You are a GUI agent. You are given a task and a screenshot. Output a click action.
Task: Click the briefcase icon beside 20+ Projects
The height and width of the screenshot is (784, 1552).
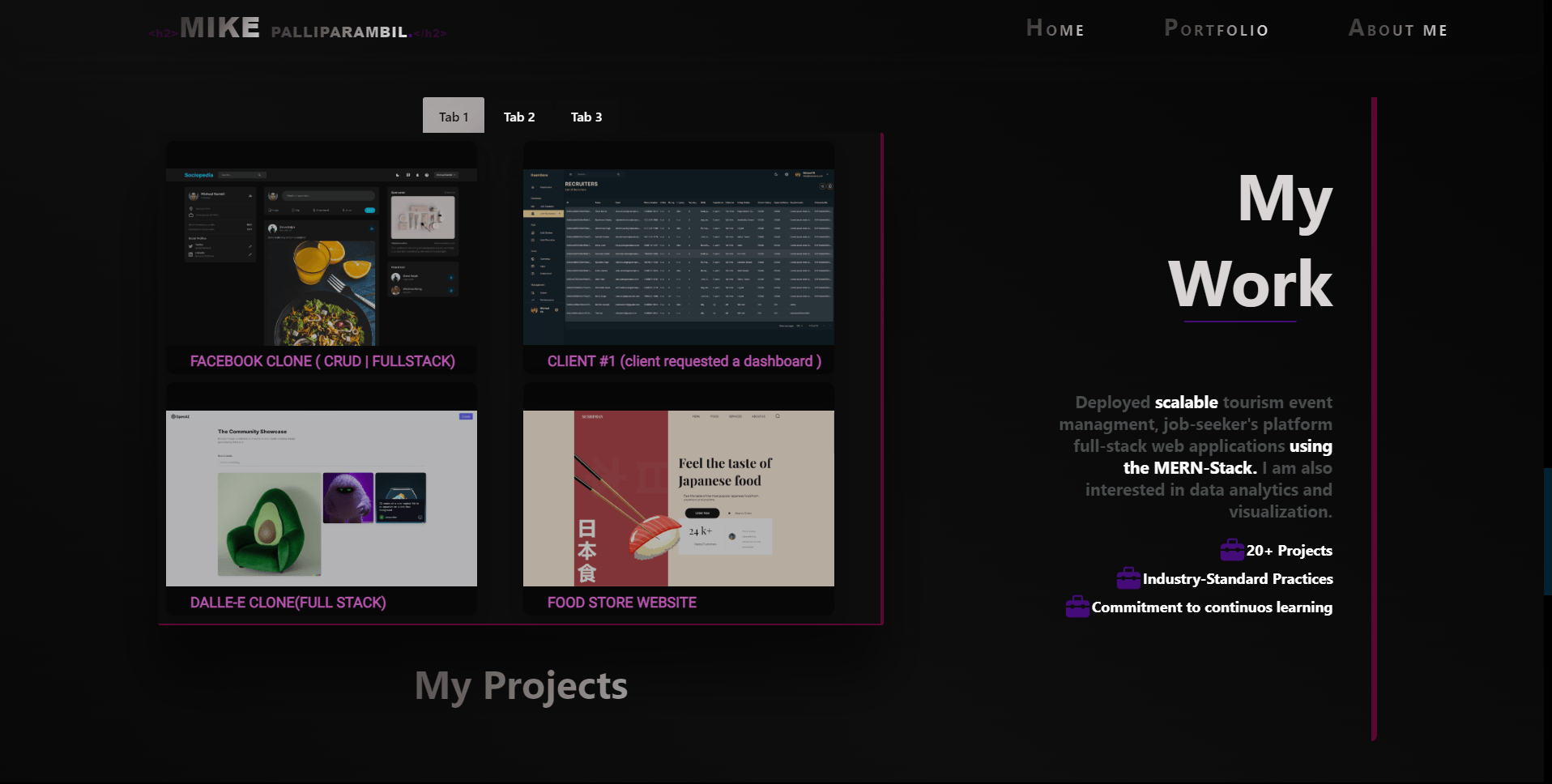click(1232, 549)
